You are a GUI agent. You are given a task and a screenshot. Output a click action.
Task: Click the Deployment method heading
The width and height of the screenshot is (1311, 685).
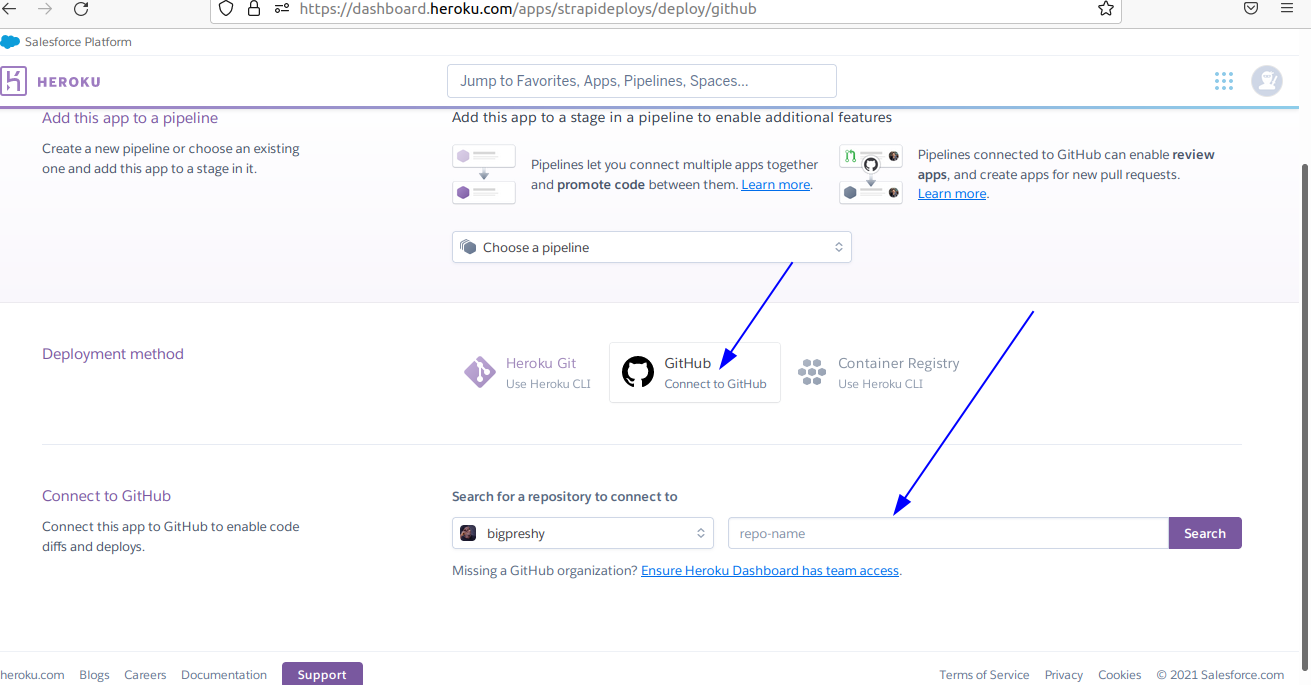click(113, 354)
